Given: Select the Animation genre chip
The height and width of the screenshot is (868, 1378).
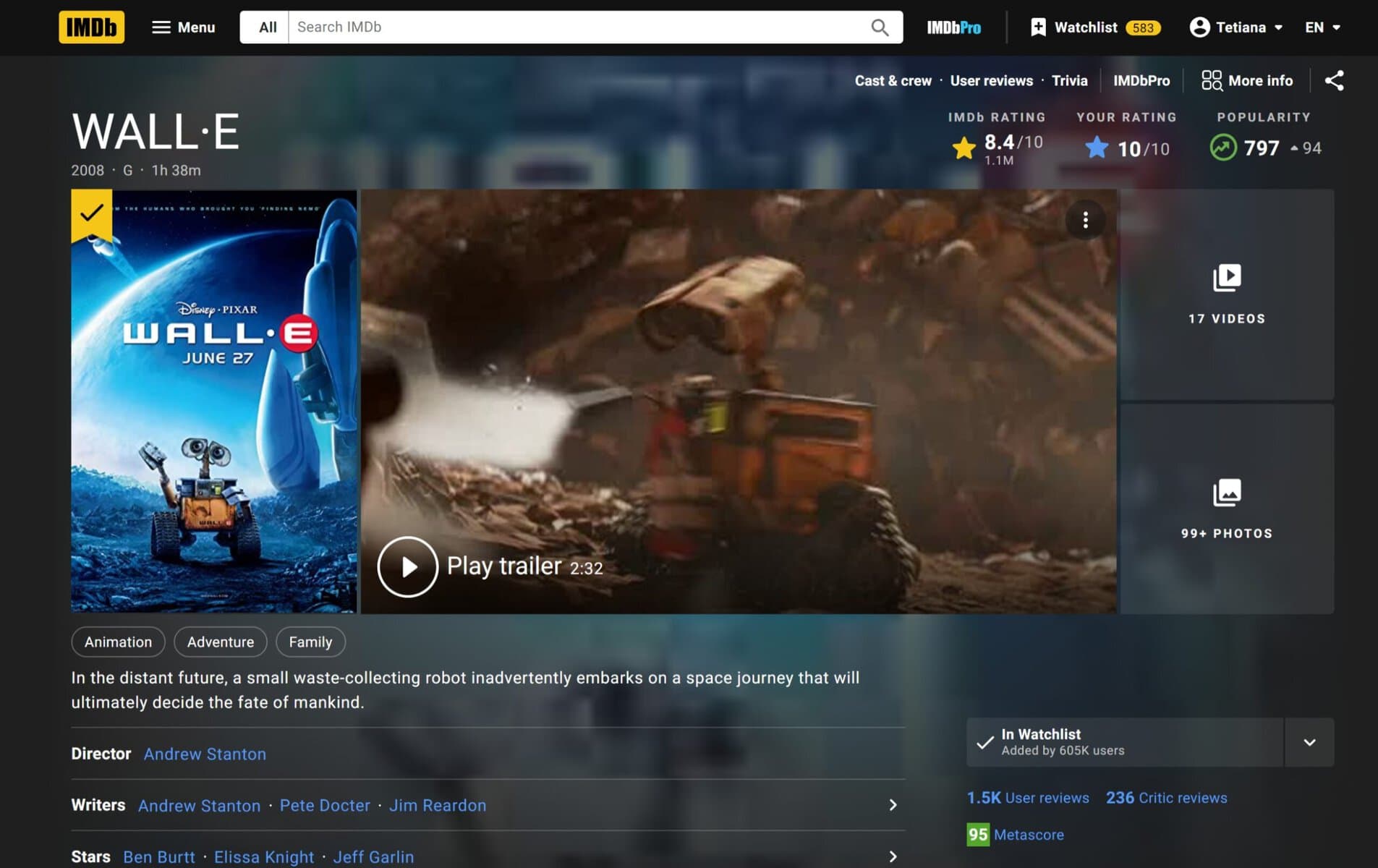Looking at the screenshot, I should coord(118,642).
